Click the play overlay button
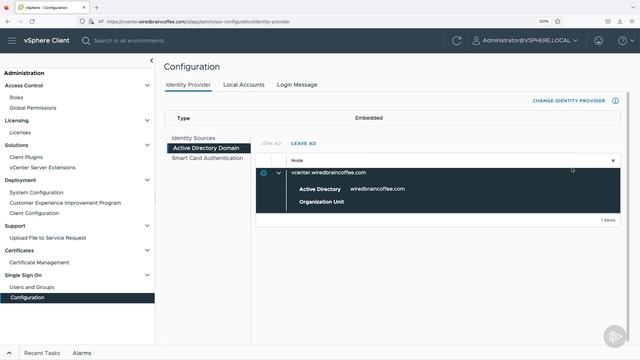640x360 pixels. pos(615,336)
